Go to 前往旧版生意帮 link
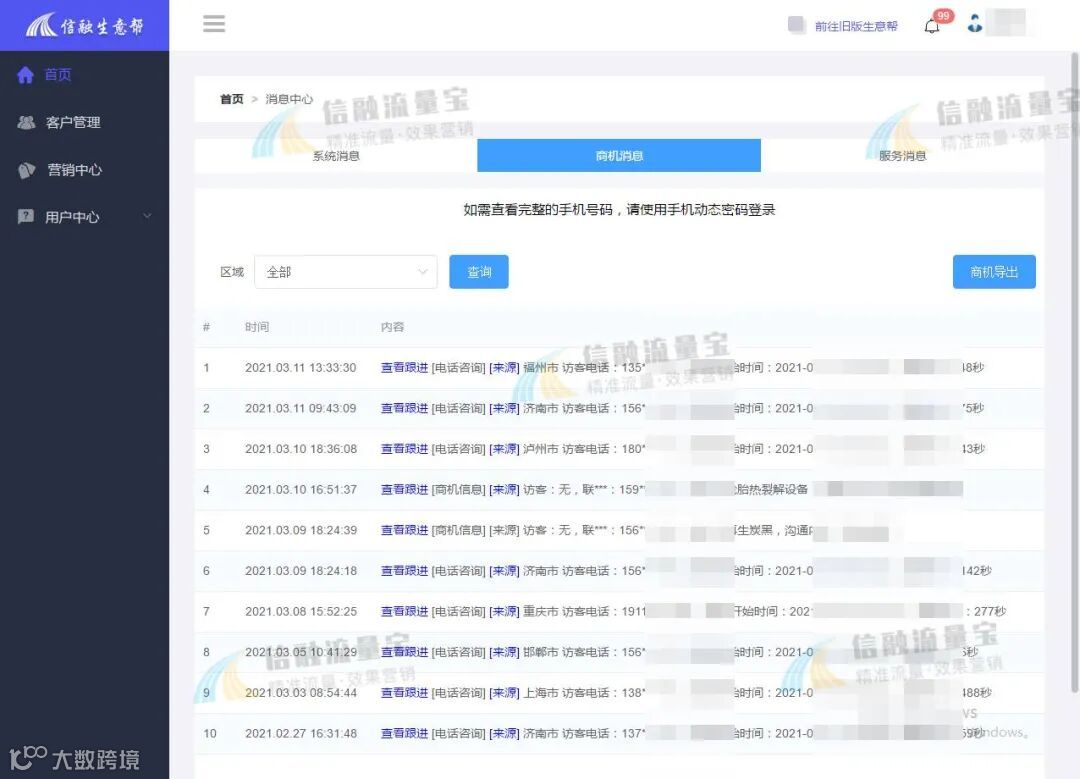 tap(856, 26)
